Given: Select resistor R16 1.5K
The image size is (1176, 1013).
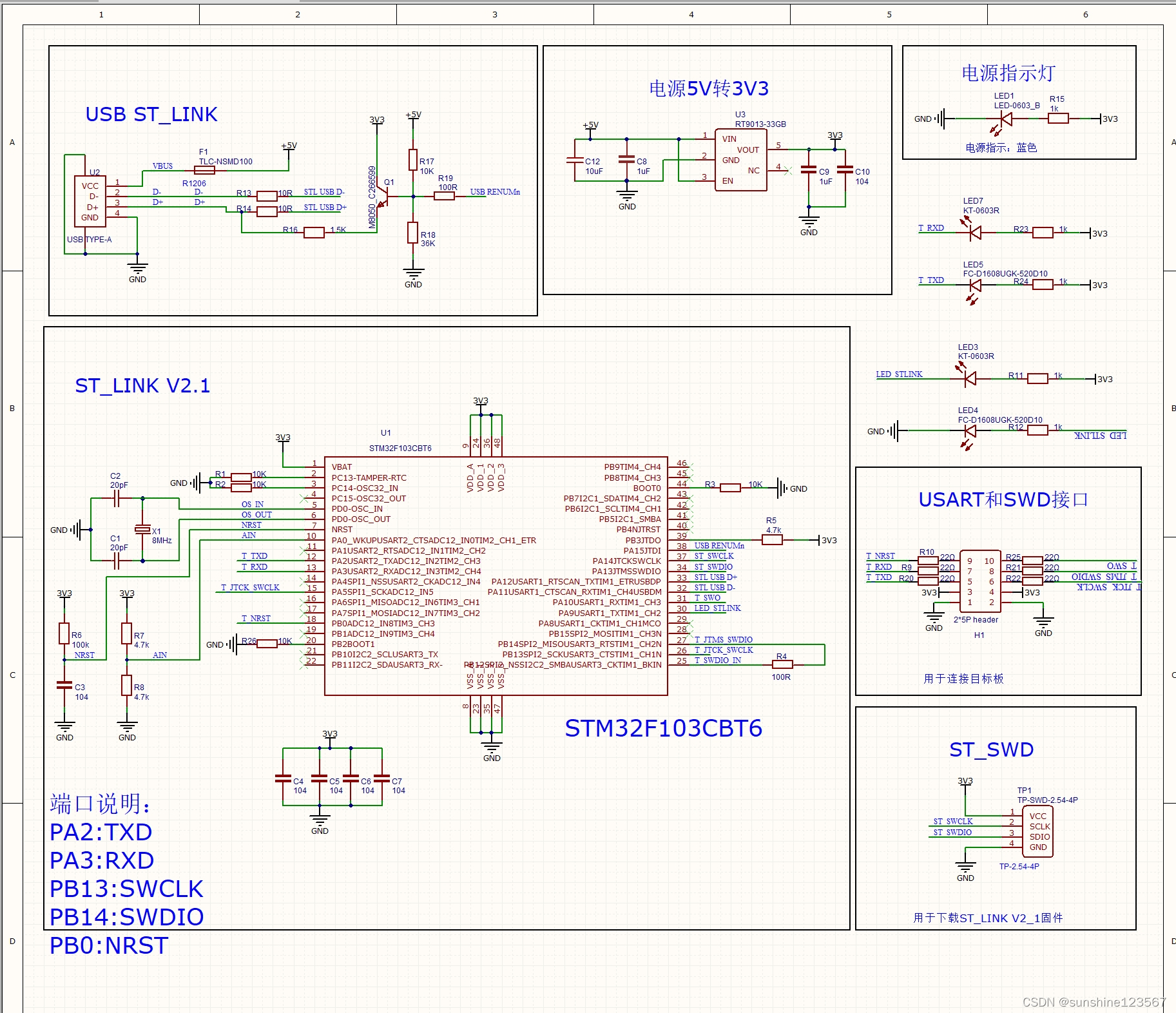Looking at the screenshot, I should [314, 232].
